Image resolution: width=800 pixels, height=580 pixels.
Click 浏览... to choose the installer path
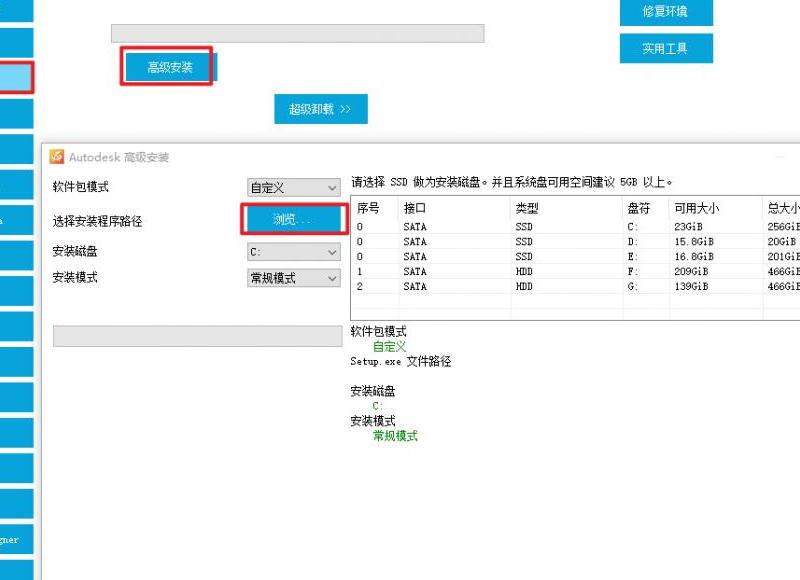click(293, 220)
